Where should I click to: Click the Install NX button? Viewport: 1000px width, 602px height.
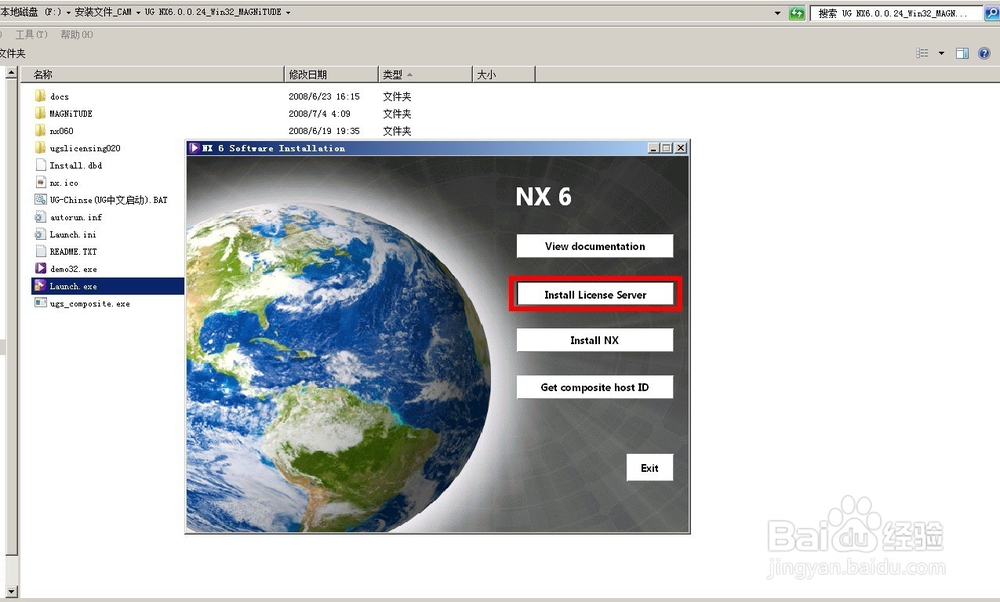tap(594, 340)
